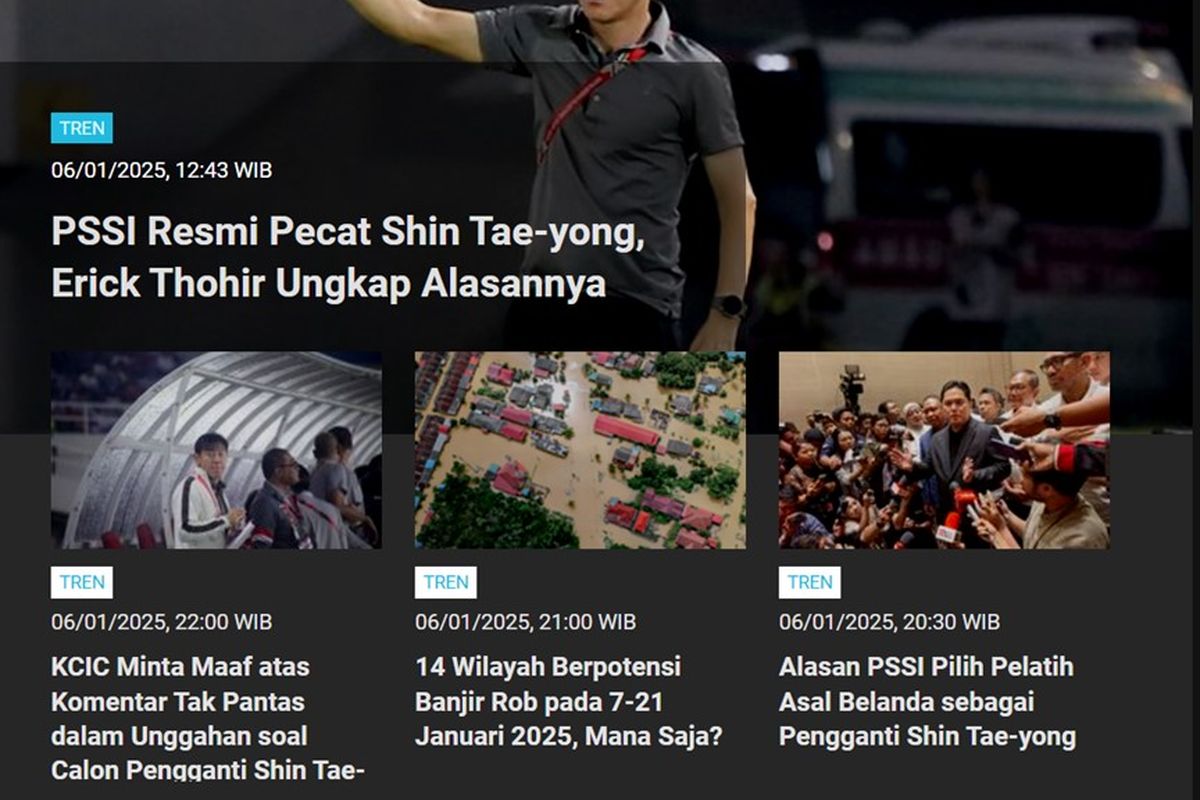
Task: Click 'Pengganti Shin Tae-yong' text in third article
Action: (x=927, y=737)
